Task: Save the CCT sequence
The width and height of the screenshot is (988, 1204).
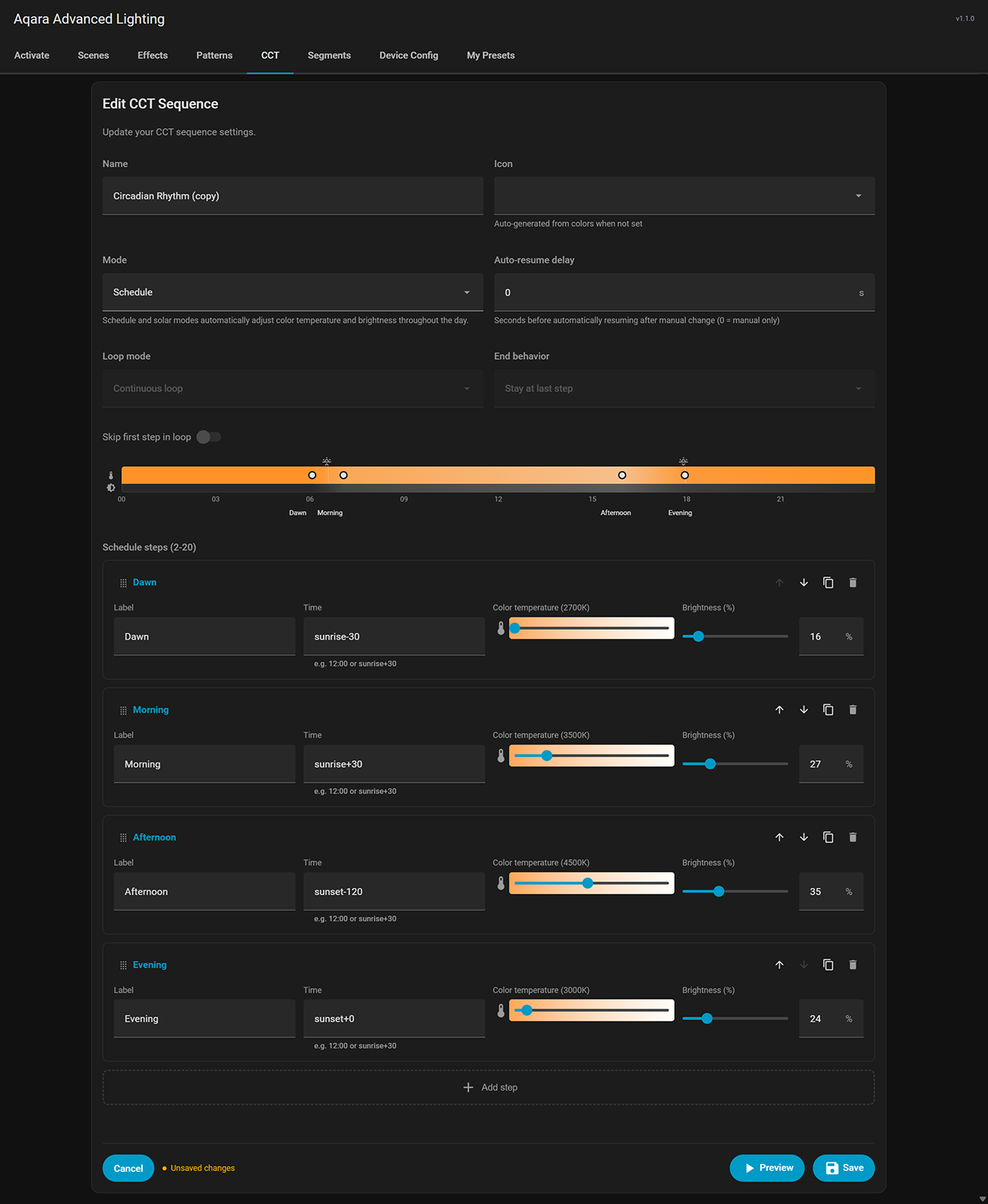Action: point(843,1168)
